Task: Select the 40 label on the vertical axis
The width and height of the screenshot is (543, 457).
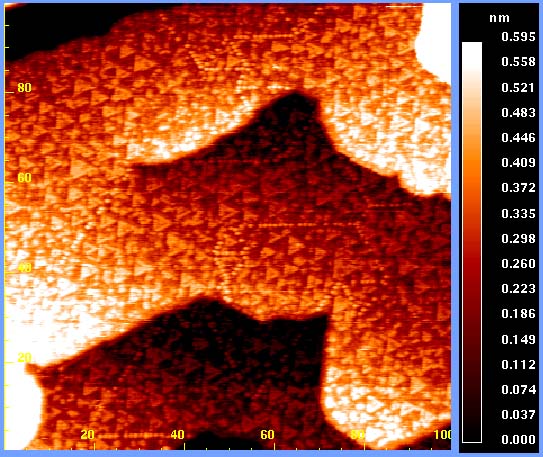Action: (24, 268)
